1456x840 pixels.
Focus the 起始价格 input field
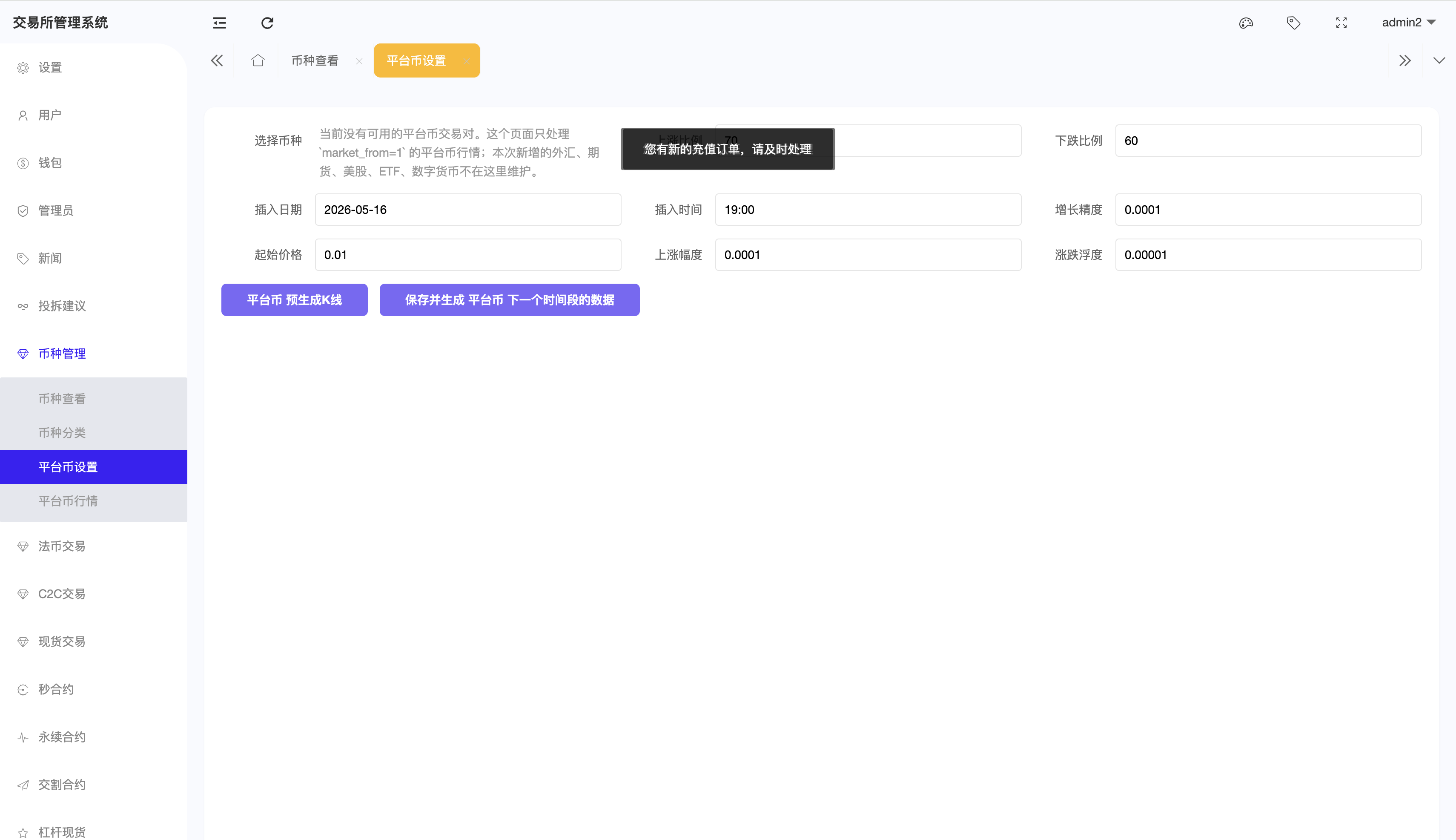467,255
